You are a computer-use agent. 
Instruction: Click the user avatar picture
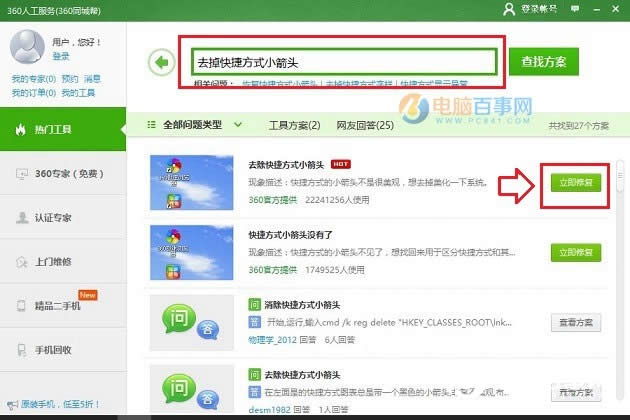(27, 46)
